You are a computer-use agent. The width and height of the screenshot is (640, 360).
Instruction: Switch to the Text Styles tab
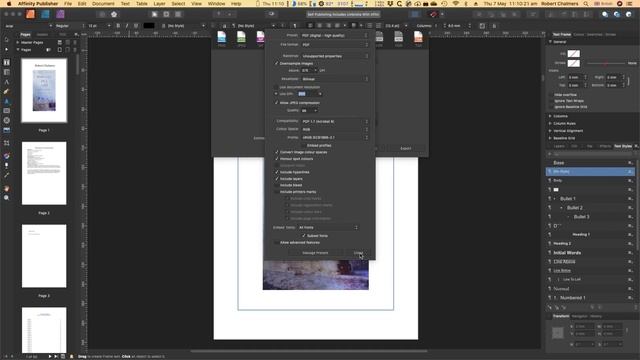[622, 146]
